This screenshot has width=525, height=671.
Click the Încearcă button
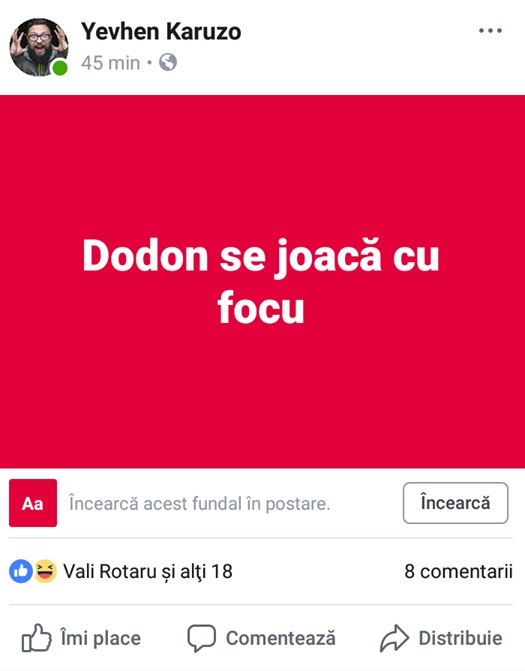click(x=455, y=503)
